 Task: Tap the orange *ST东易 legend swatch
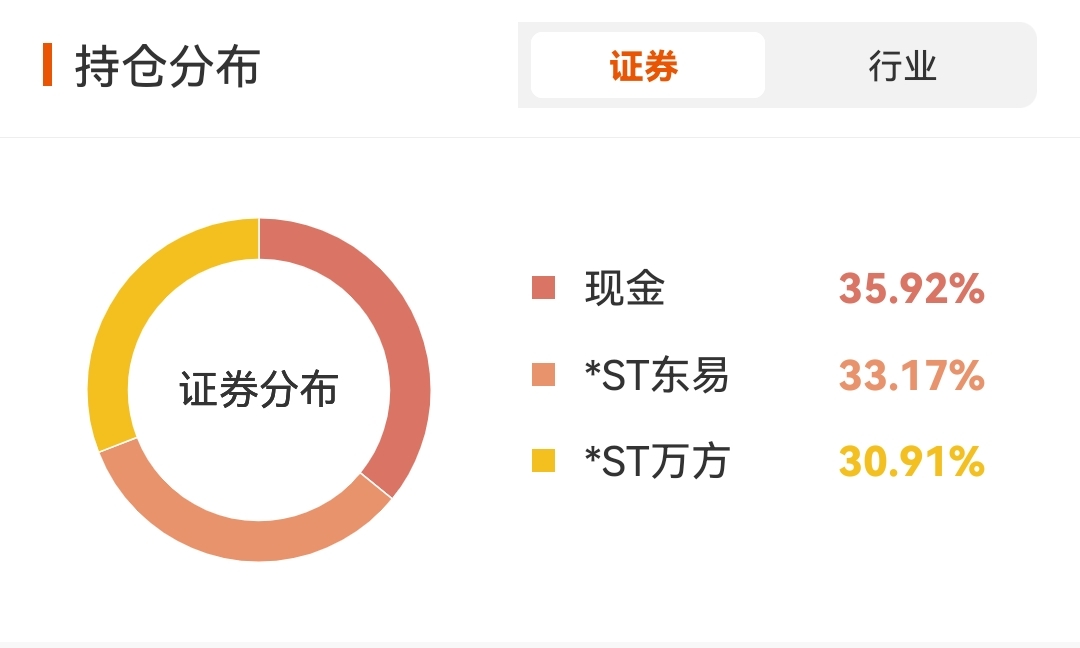coord(543,376)
